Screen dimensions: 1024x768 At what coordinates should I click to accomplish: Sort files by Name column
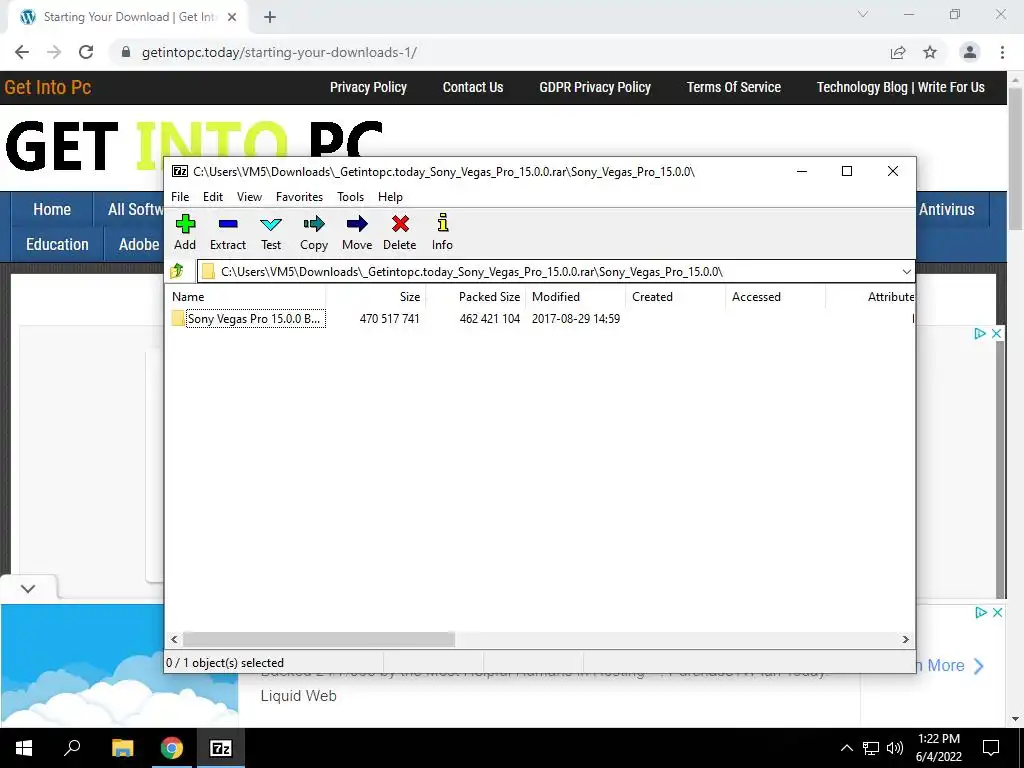[x=247, y=296]
